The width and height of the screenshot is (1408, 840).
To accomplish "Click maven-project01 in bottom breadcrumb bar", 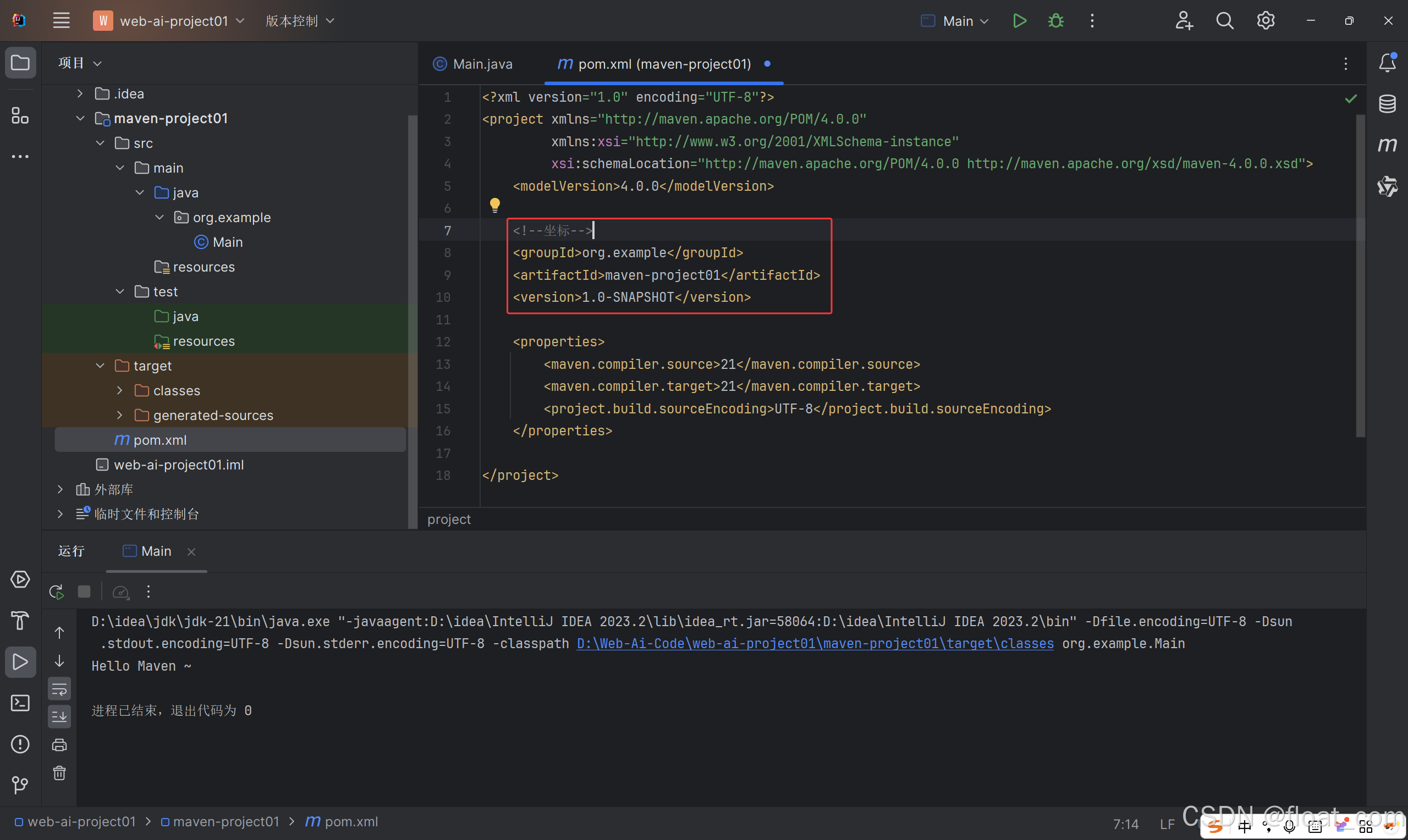I will click(x=226, y=822).
